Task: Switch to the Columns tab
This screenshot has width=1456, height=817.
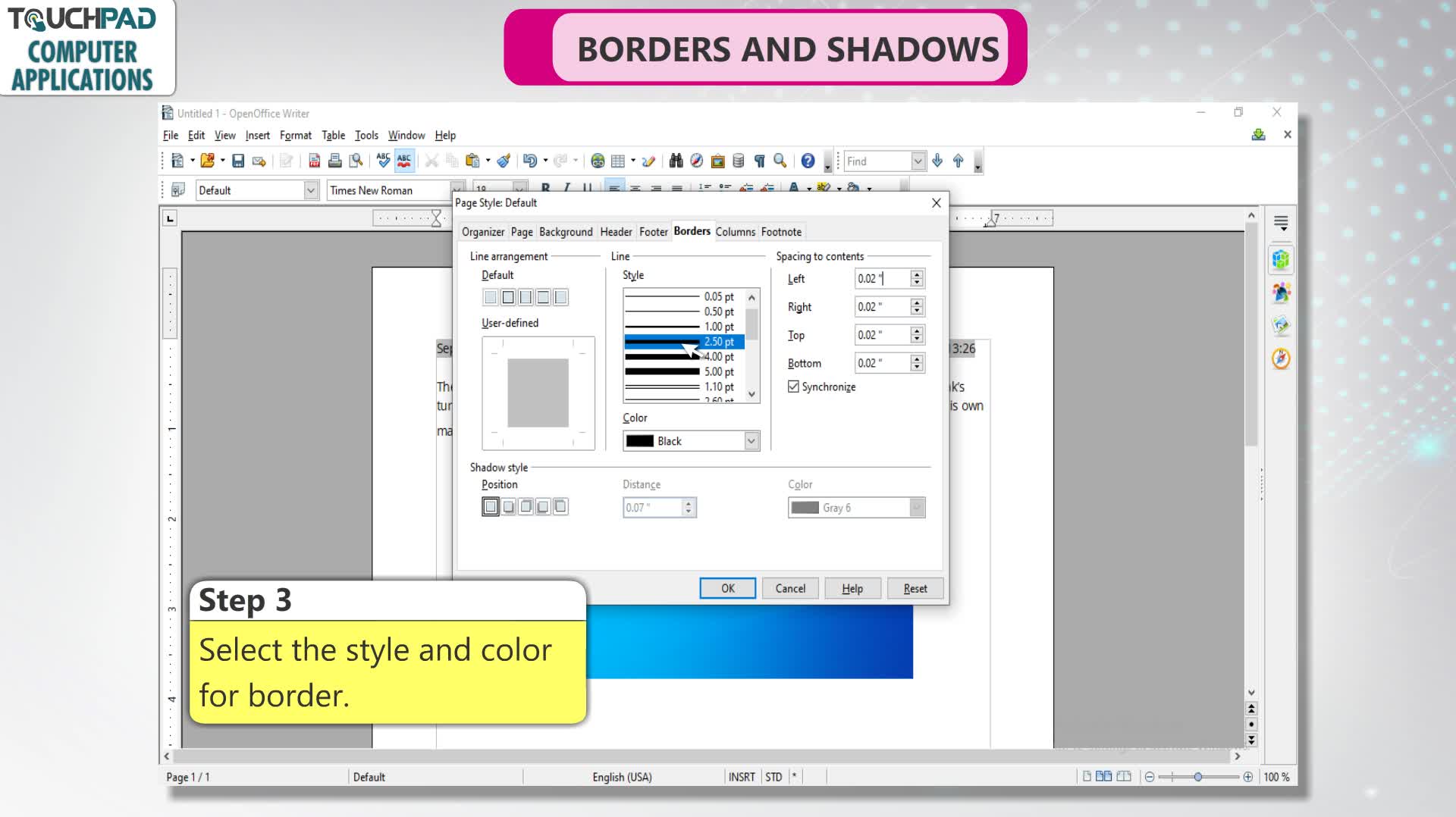Action: coord(735,232)
